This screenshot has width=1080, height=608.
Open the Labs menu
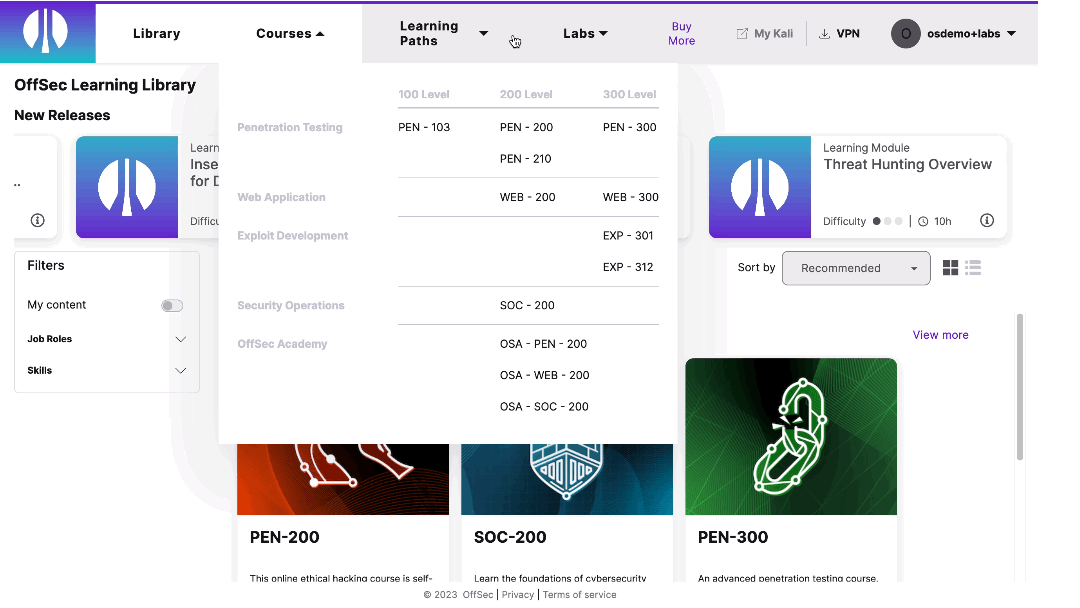click(x=585, y=33)
